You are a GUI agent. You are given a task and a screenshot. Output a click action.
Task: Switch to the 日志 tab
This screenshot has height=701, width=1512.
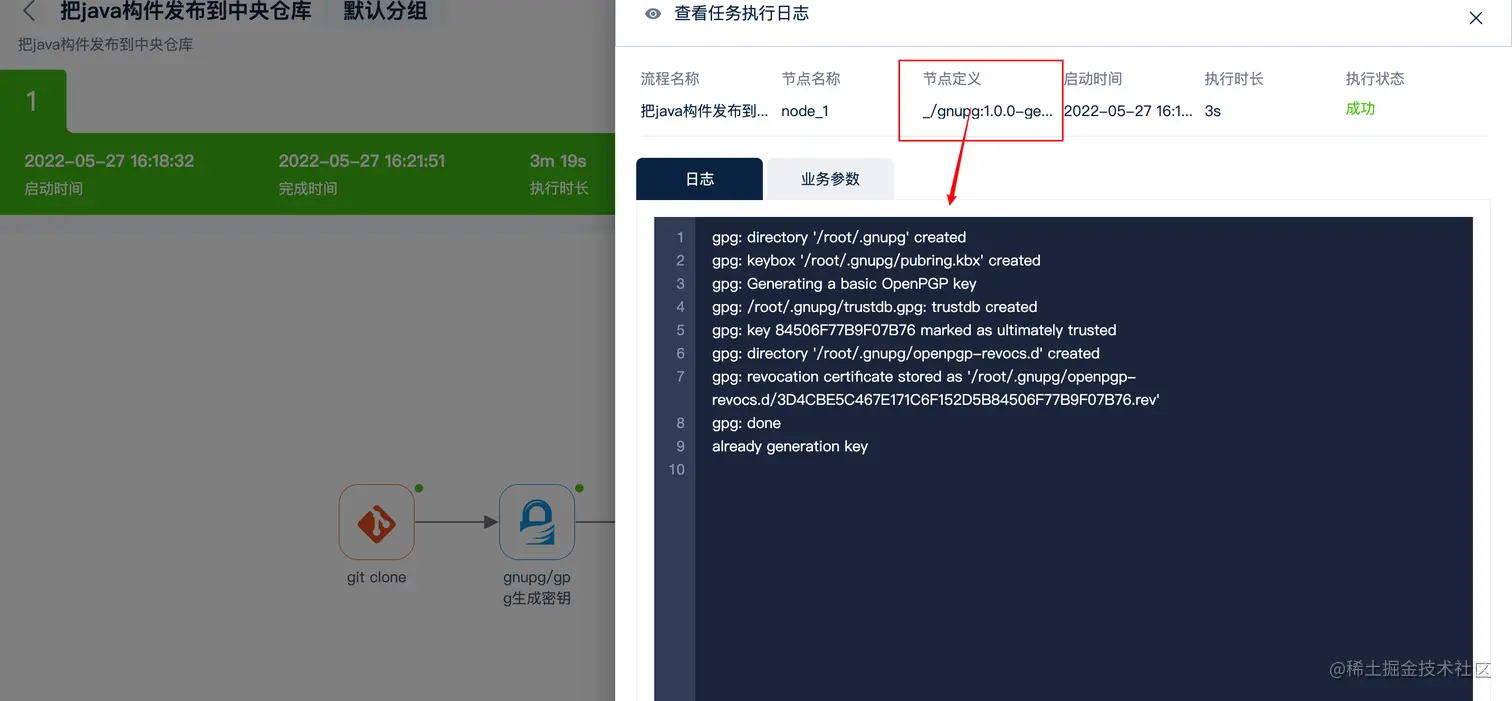click(x=700, y=179)
